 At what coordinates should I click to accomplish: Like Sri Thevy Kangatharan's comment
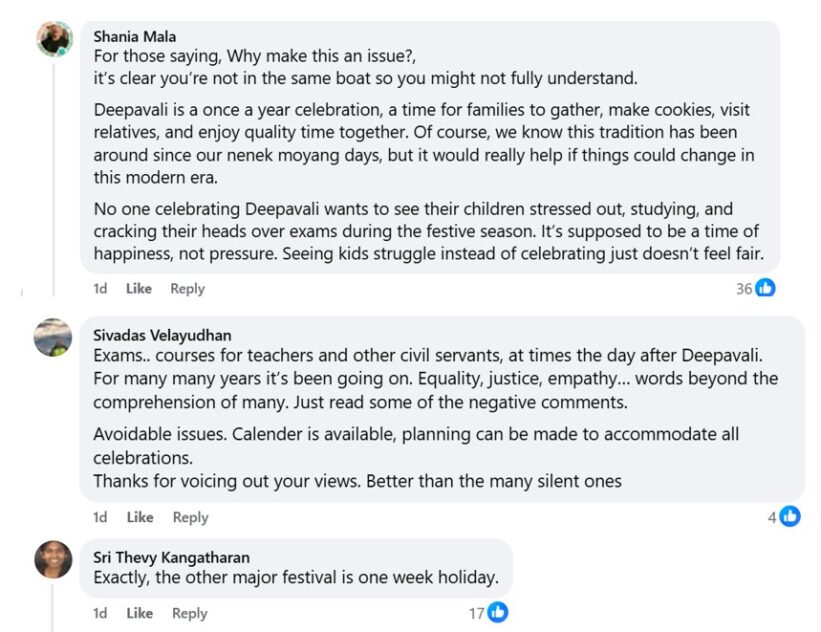click(x=140, y=613)
